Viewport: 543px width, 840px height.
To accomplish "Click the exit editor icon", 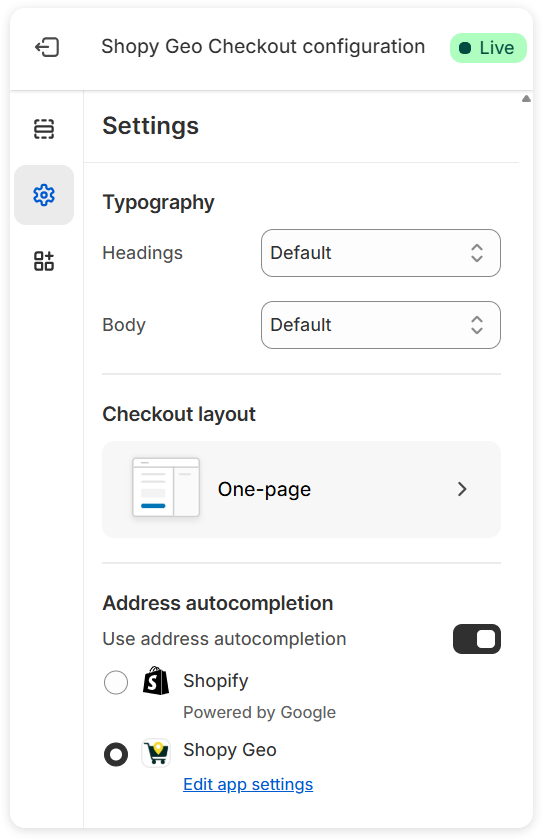I will (47, 47).
